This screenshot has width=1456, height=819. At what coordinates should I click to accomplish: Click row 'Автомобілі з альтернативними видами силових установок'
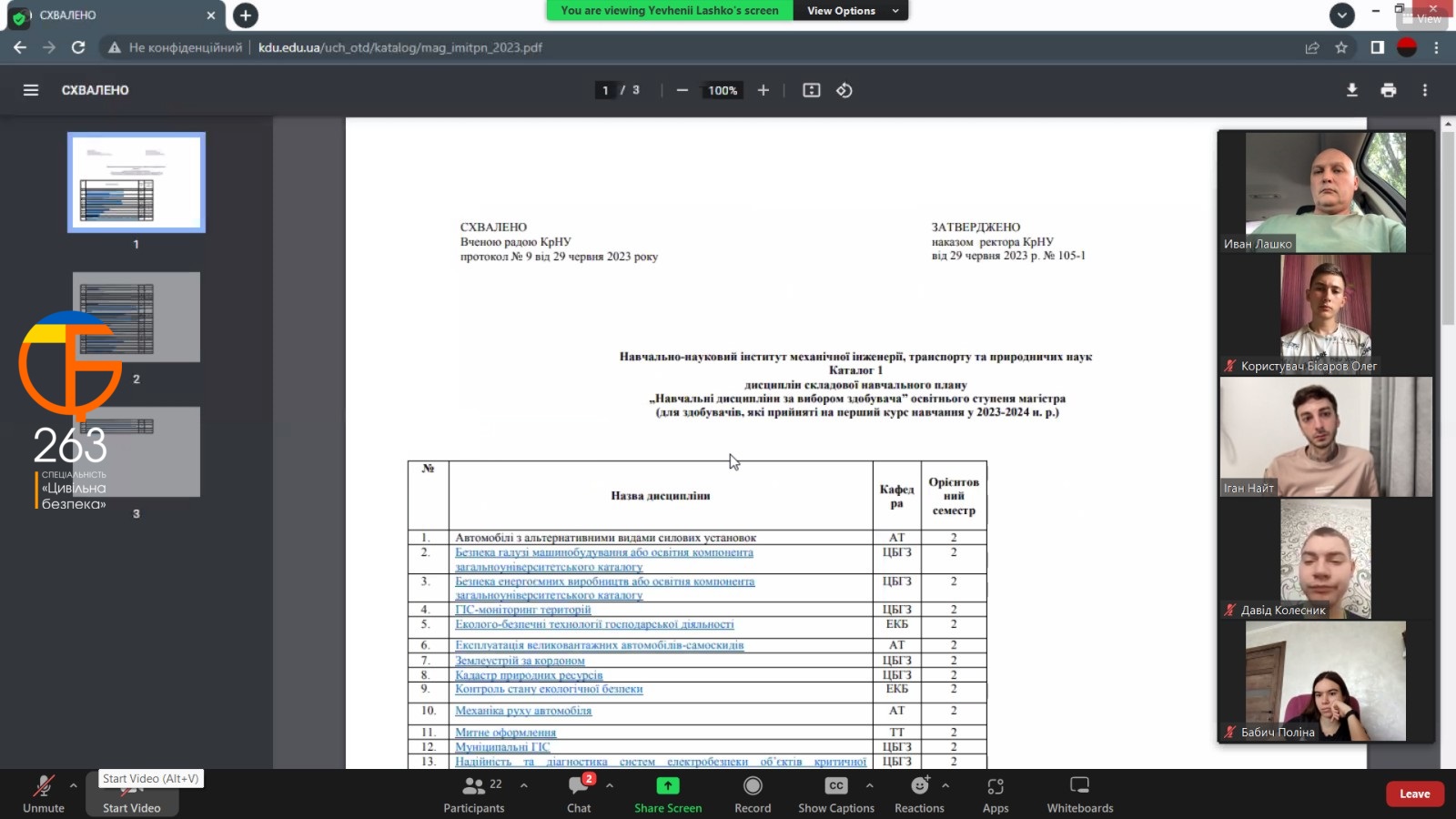click(697, 538)
